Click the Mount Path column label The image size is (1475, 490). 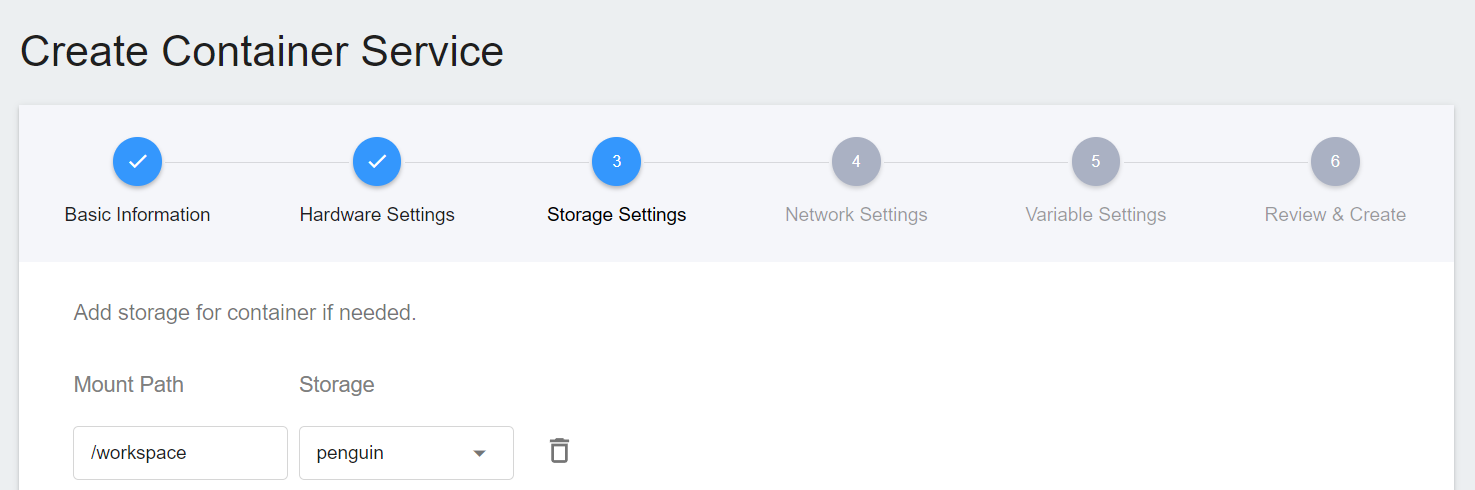pos(129,385)
